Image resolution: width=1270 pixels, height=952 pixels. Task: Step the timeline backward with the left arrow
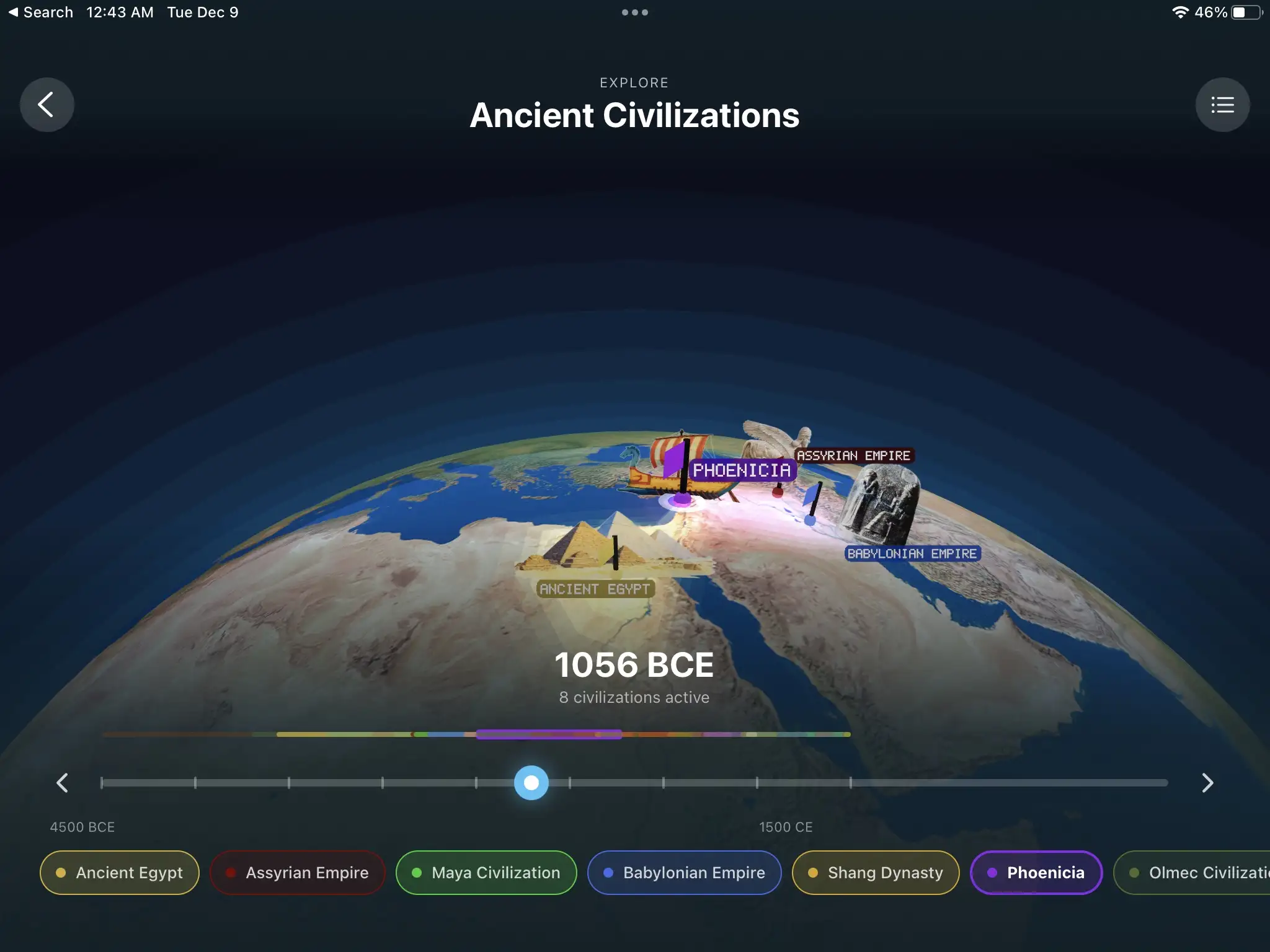tap(62, 783)
